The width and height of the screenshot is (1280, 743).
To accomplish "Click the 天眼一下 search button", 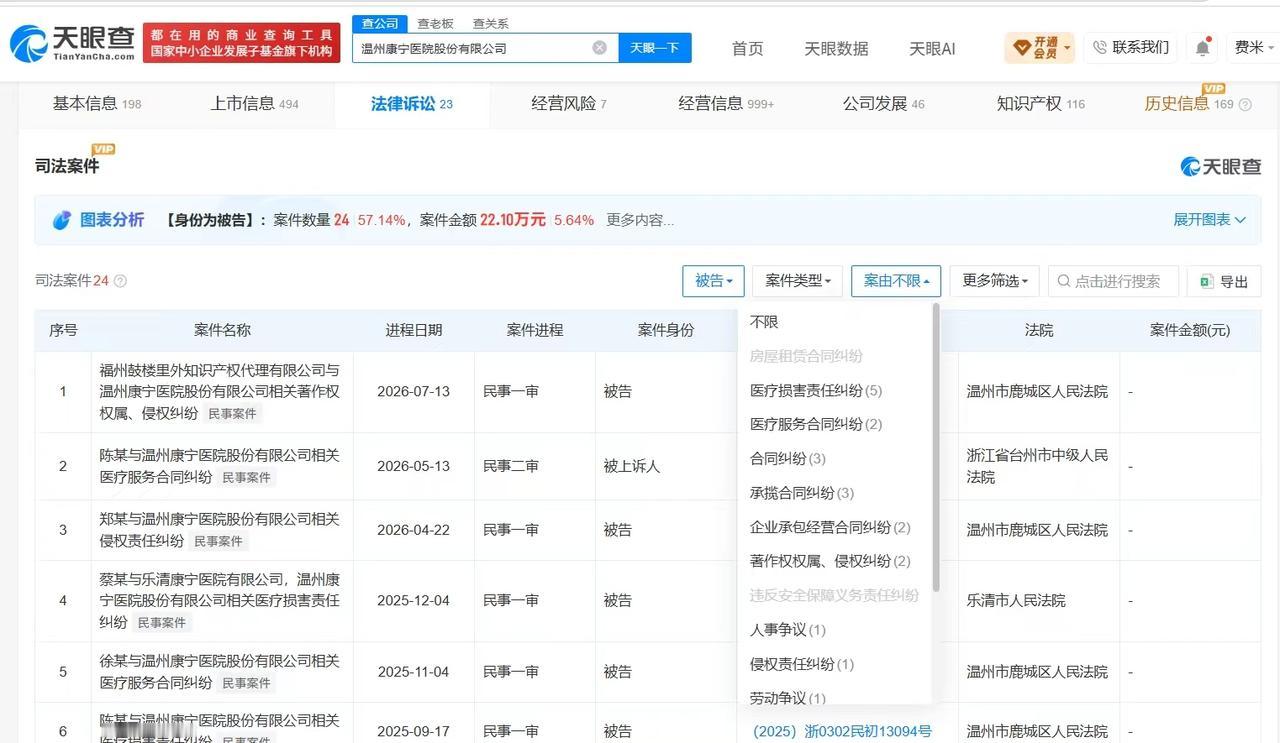I will click(x=655, y=47).
